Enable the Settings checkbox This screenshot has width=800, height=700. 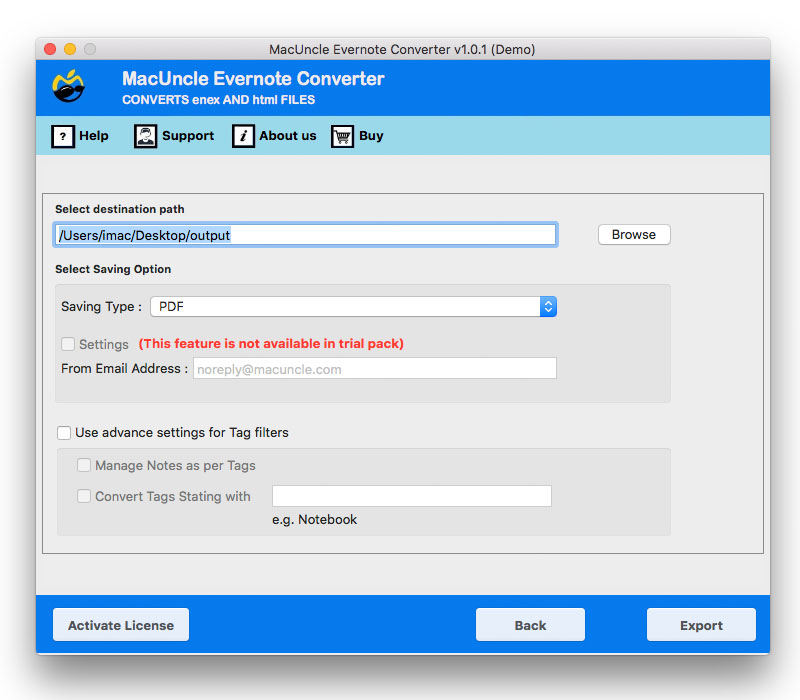coord(66,344)
